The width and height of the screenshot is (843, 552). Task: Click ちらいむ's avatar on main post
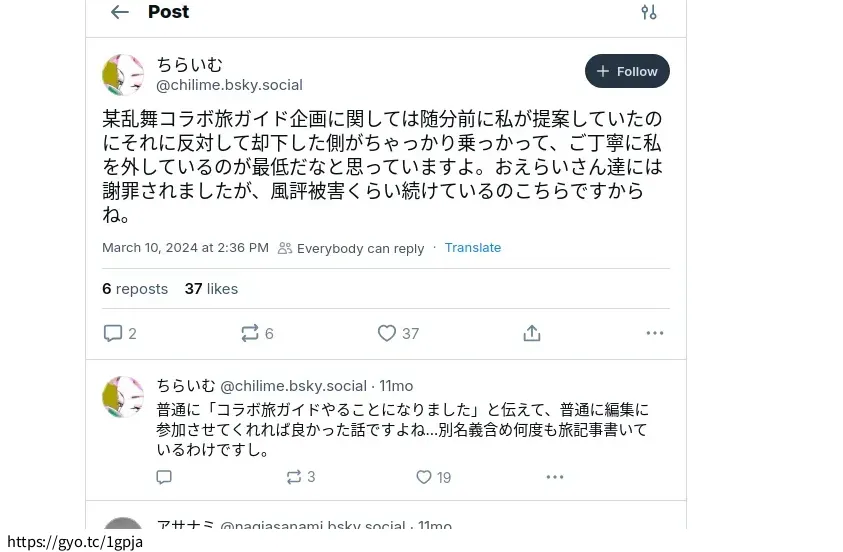coord(123,75)
